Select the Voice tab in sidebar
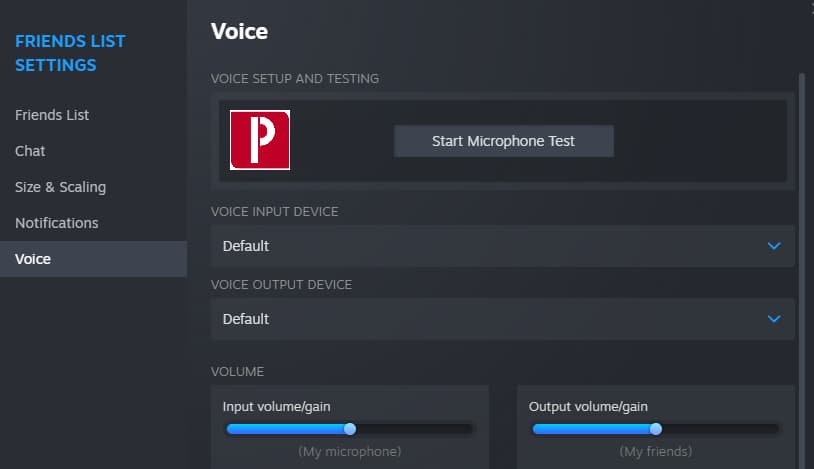This screenshot has height=469, width=814. coord(33,259)
